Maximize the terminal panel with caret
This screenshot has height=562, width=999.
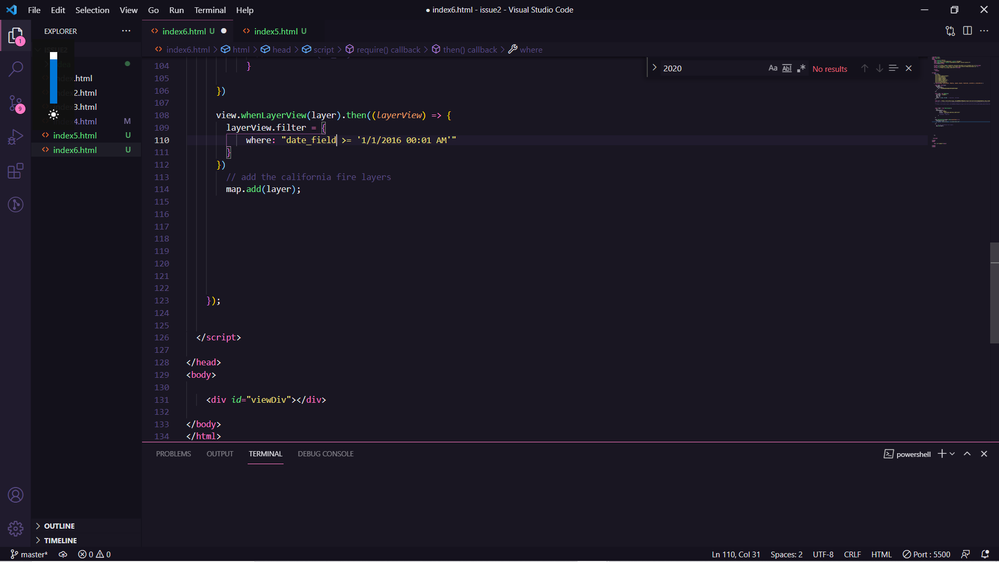pos(967,454)
